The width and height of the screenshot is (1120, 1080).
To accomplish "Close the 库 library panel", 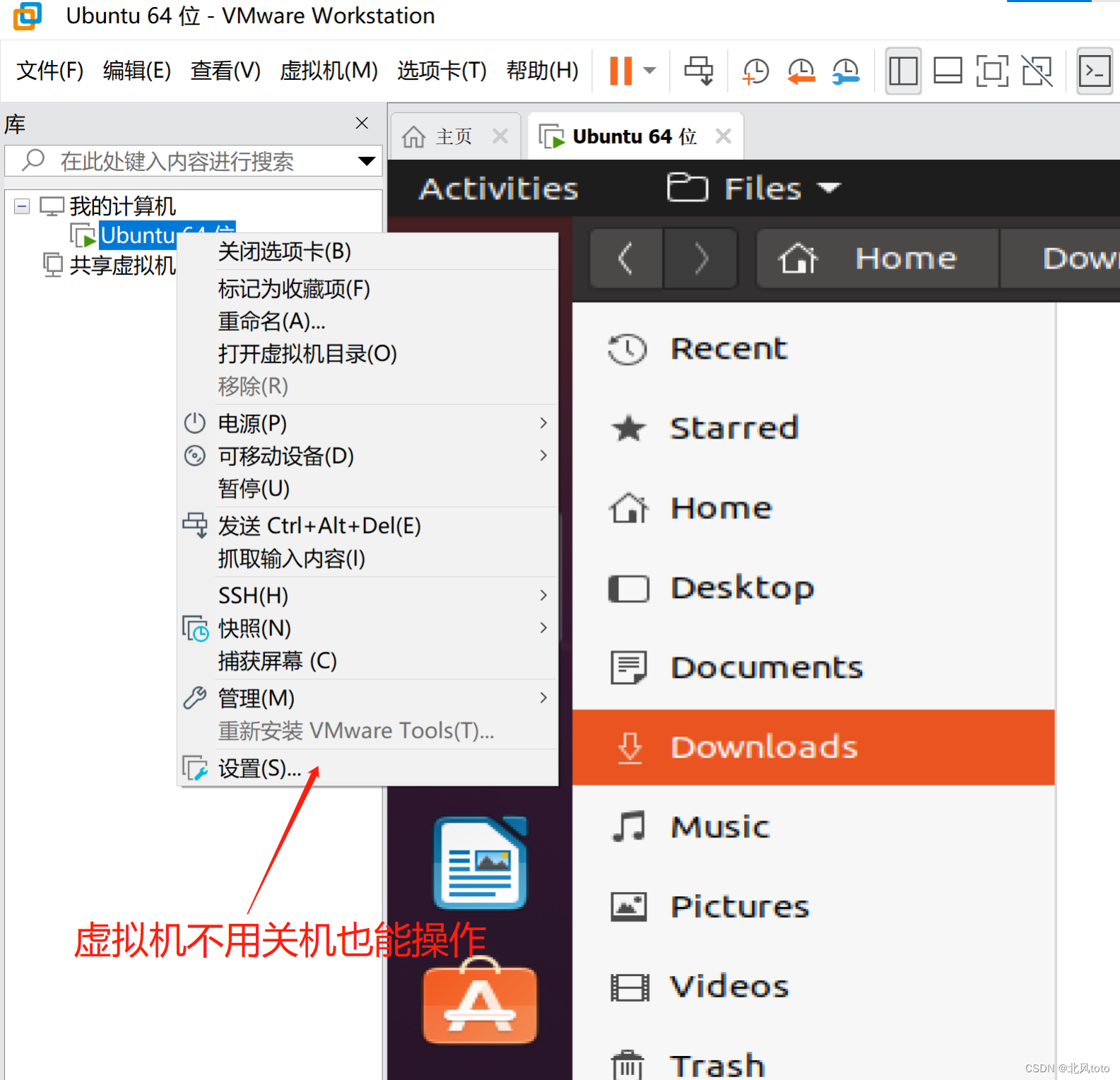I will (362, 123).
